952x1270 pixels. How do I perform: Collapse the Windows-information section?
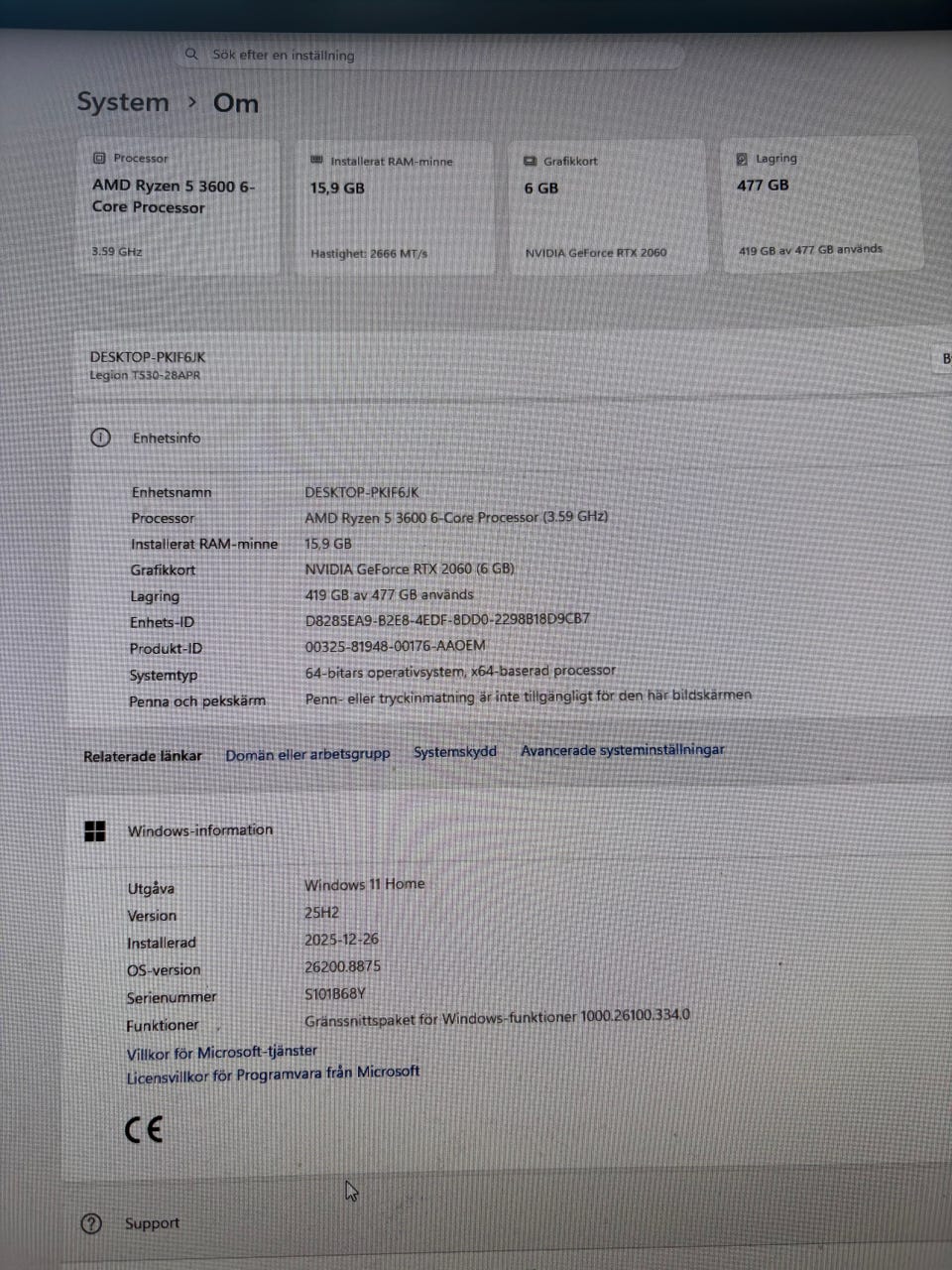pyautogui.click(x=511, y=830)
